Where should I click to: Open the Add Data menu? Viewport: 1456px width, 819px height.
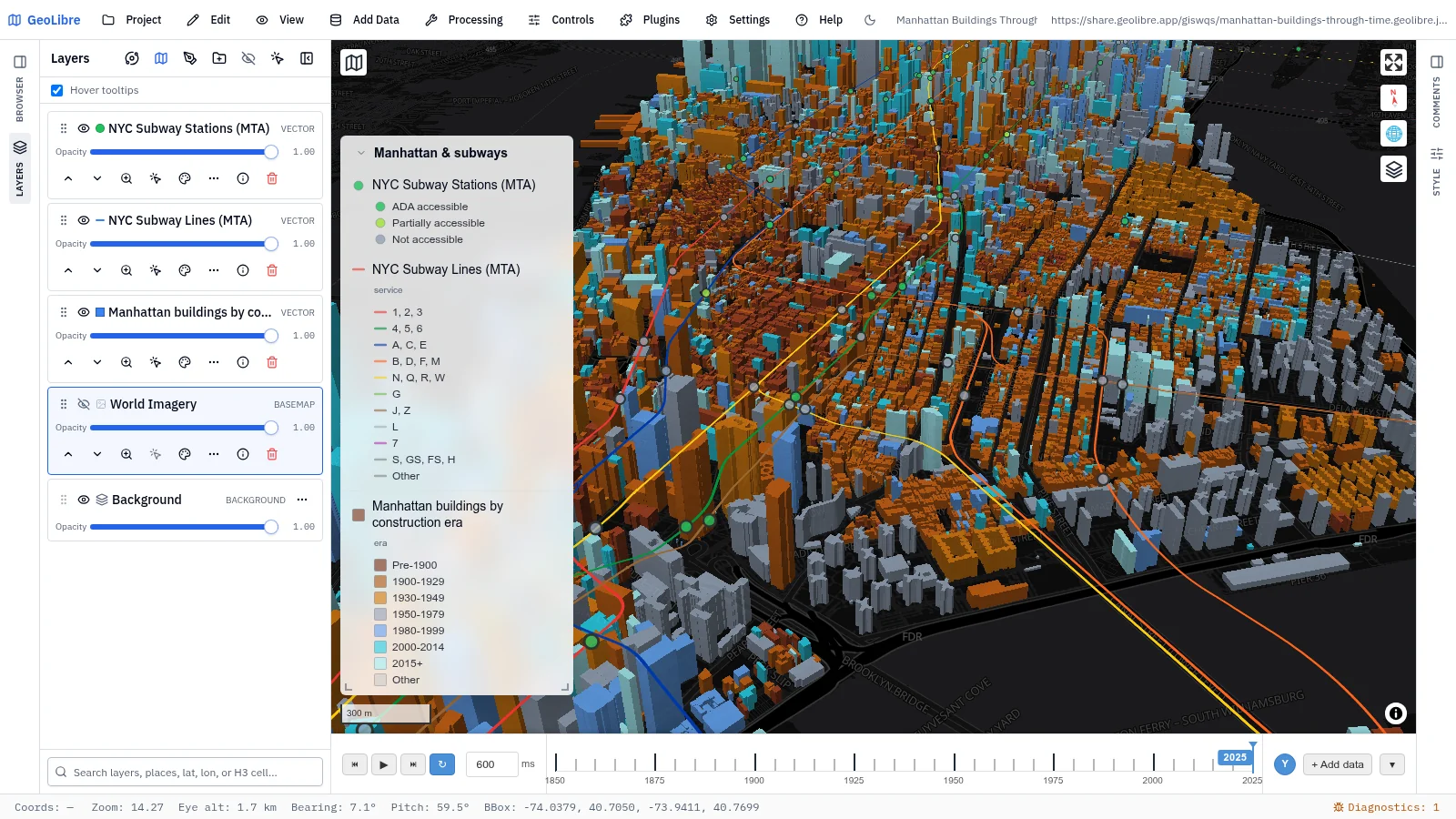tap(364, 20)
